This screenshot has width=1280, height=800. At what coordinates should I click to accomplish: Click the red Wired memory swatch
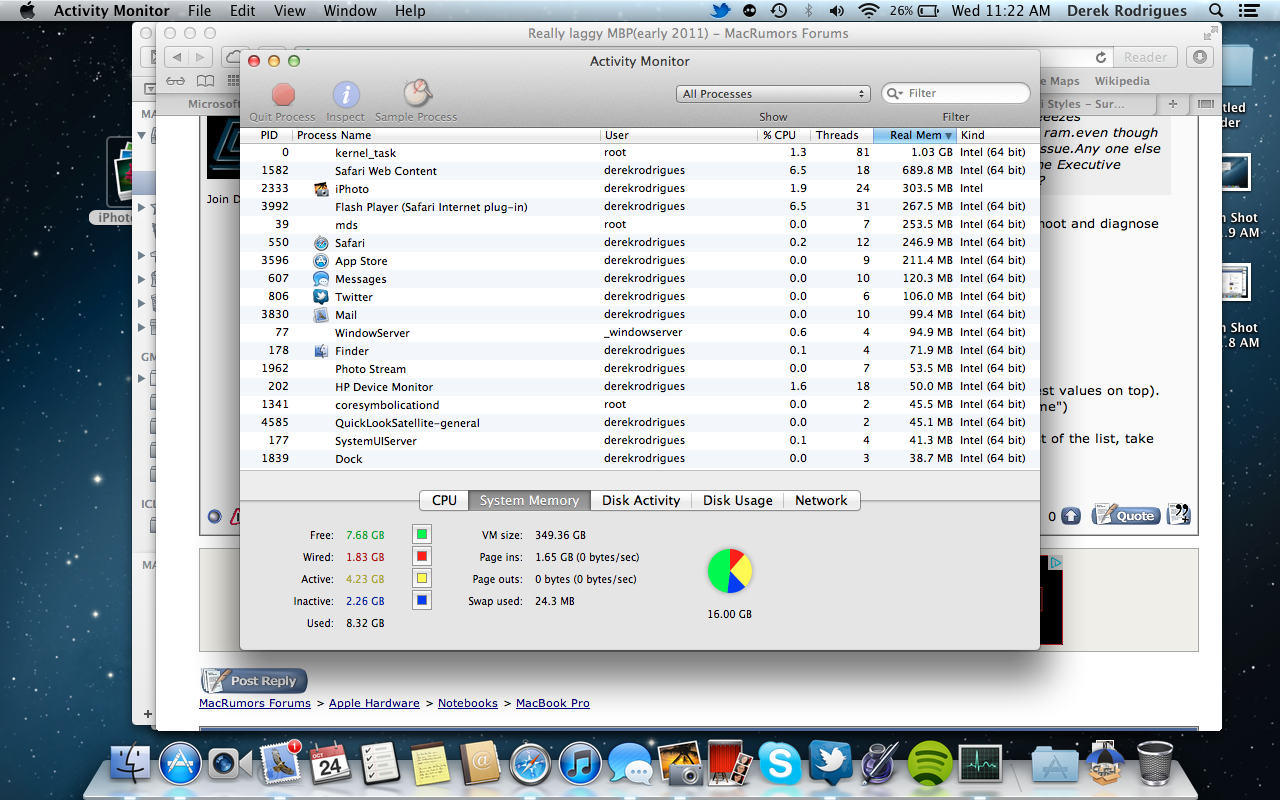tap(422, 557)
